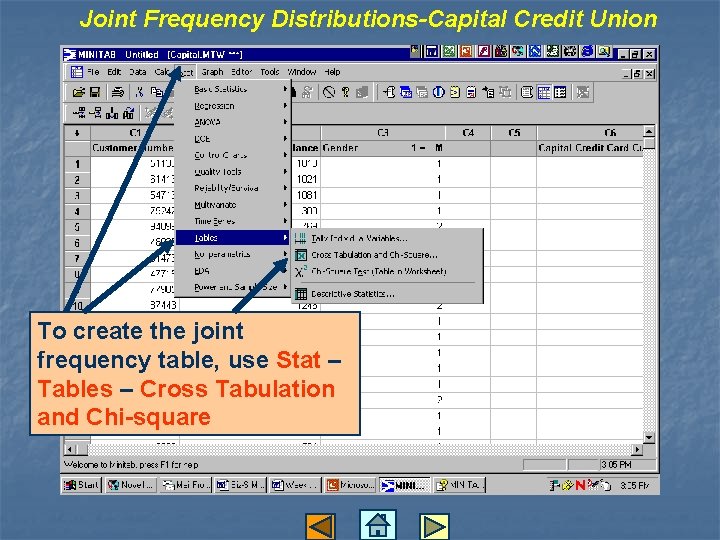
Task: Open the Edit menu
Action: pos(114,72)
